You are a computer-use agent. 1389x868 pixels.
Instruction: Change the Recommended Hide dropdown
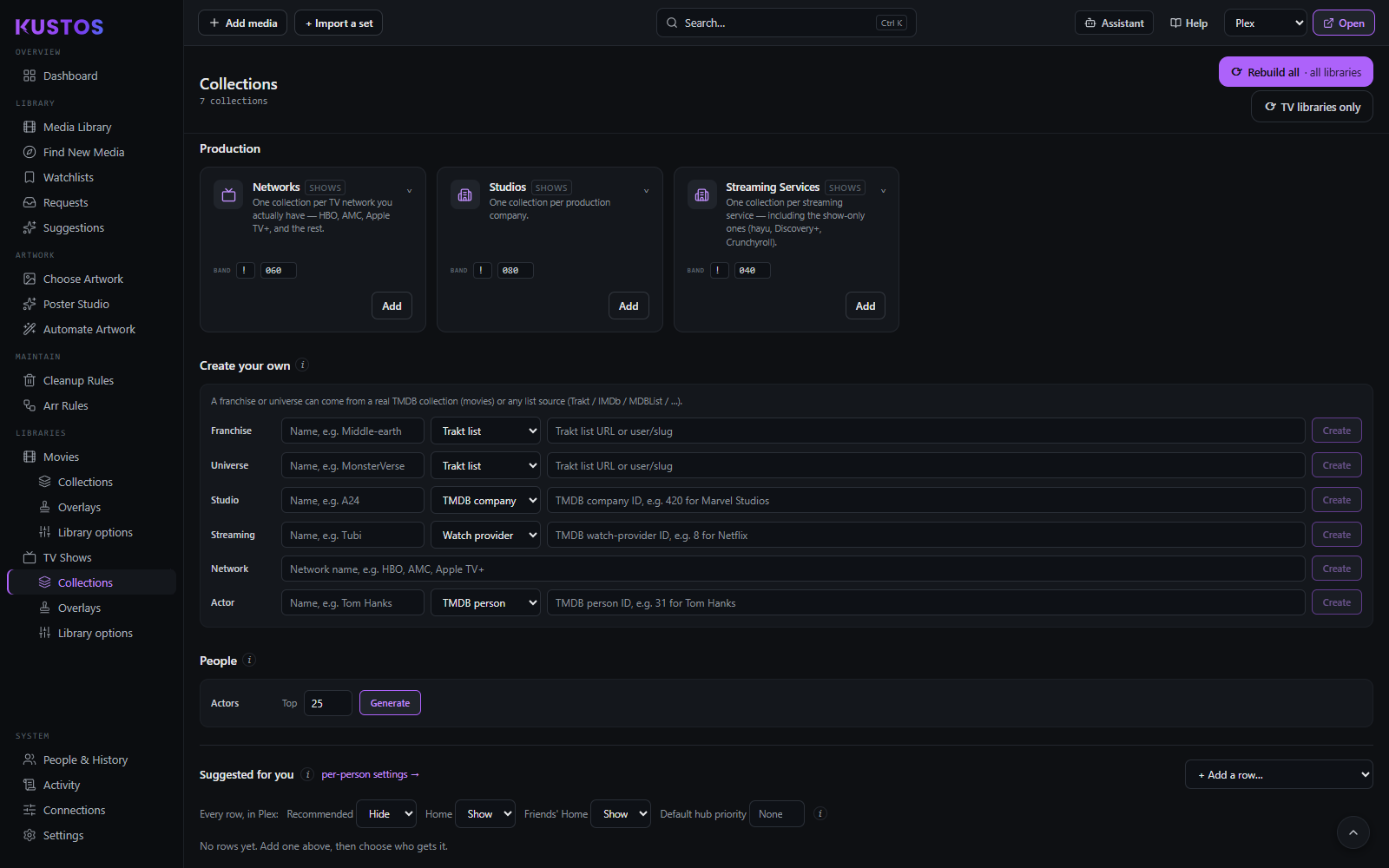(386, 813)
